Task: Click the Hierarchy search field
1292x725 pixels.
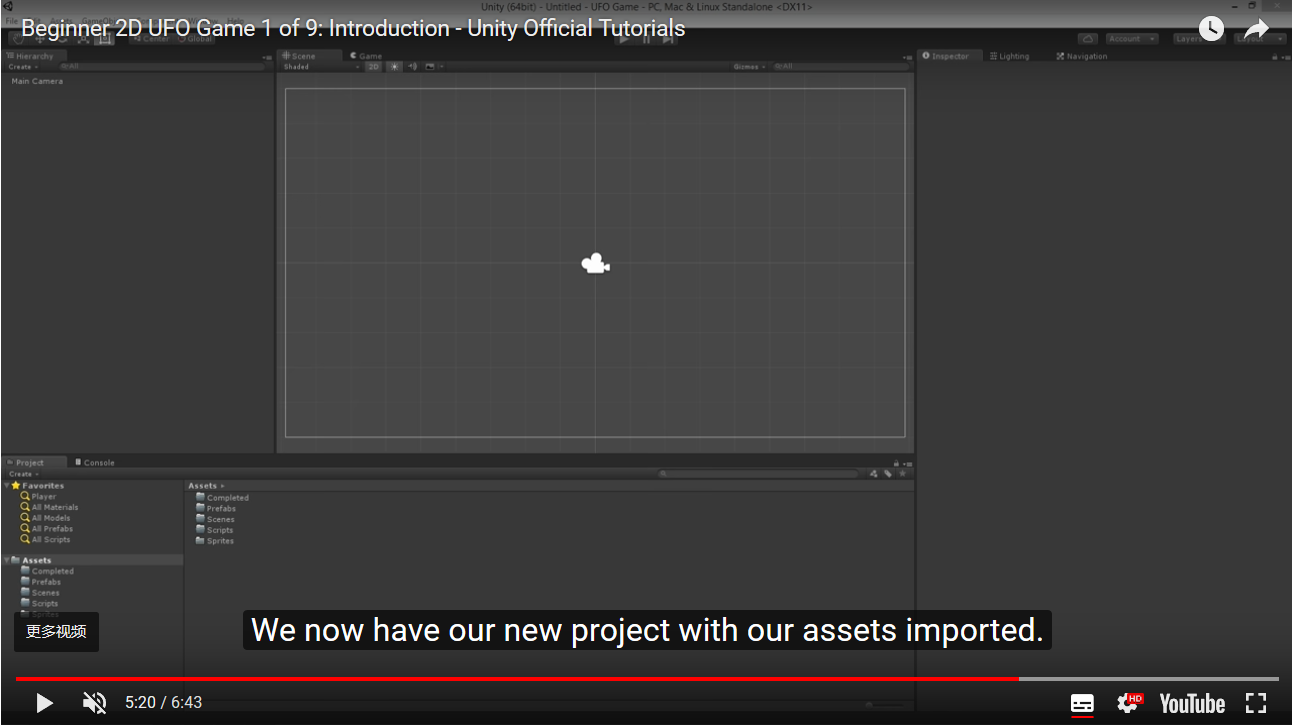Action: pyautogui.click(x=160, y=67)
